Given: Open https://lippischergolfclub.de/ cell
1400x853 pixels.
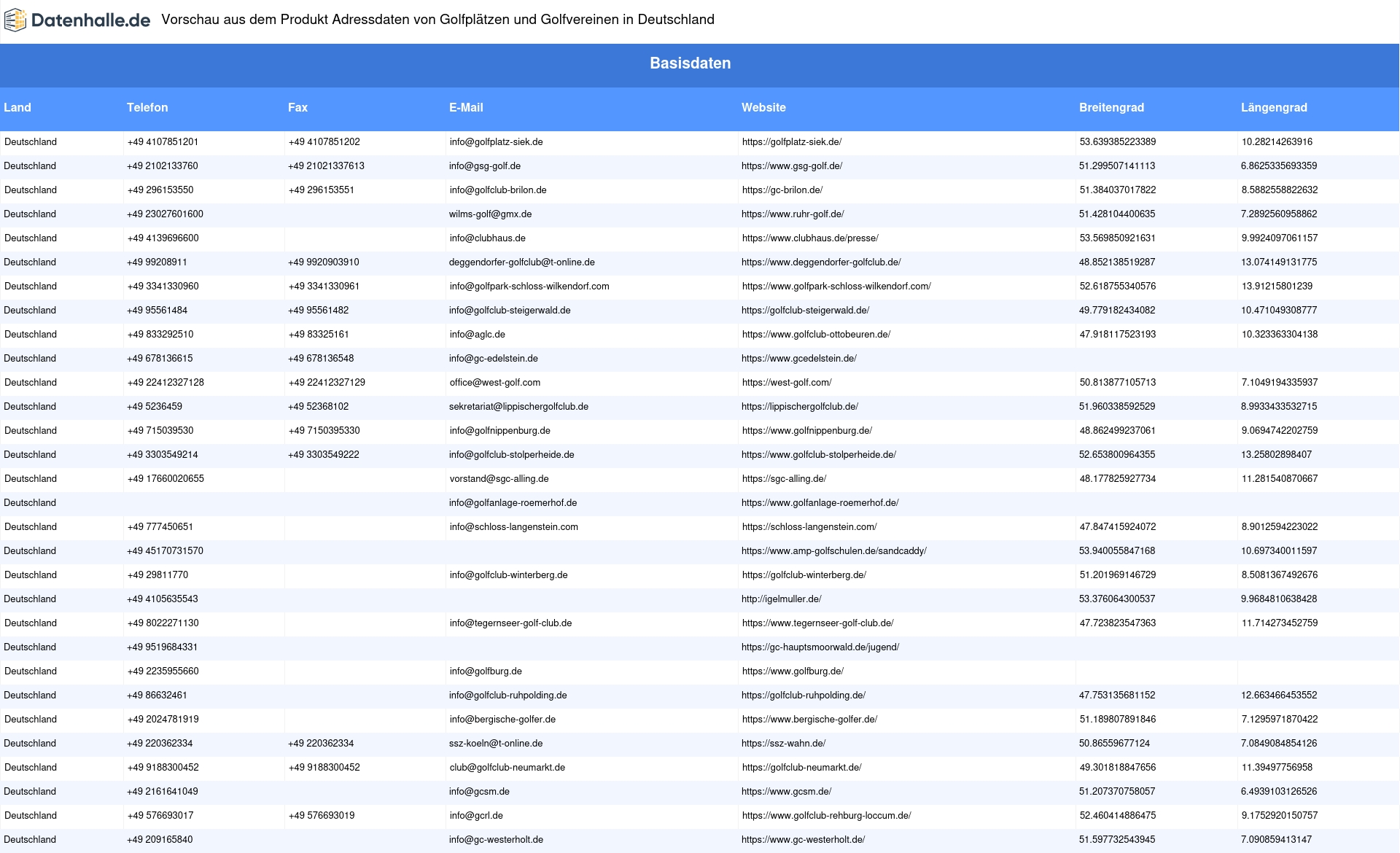Looking at the screenshot, I should 800,407.
